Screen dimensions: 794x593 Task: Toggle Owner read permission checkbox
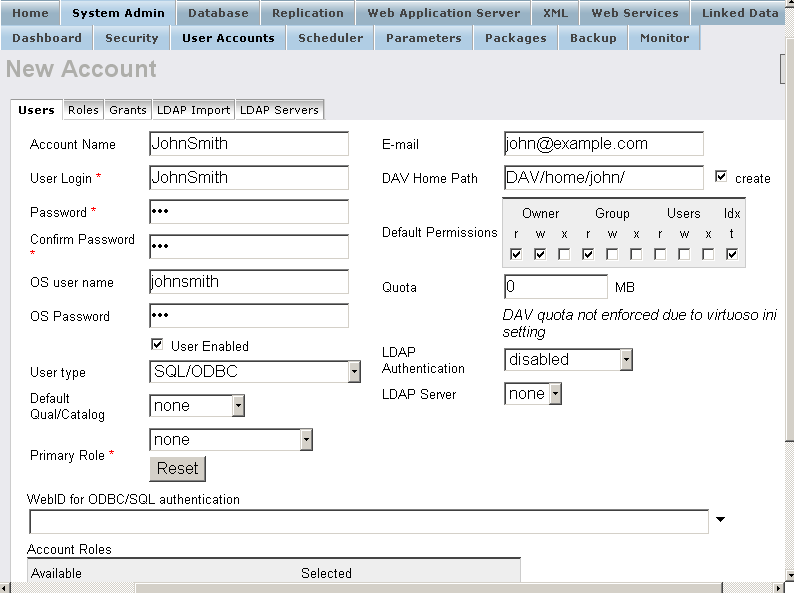click(516, 254)
